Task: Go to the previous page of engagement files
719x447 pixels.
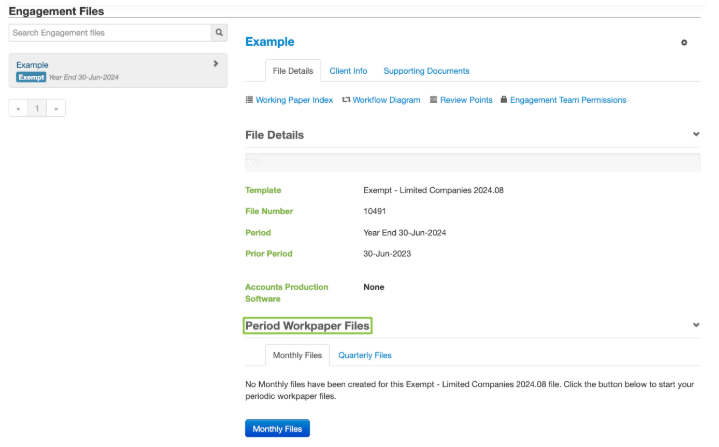Action: [x=18, y=107]
